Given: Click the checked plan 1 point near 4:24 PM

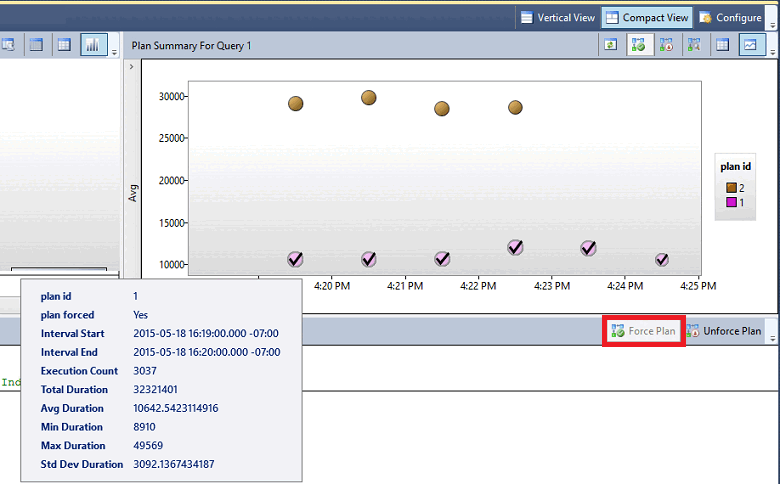Looking at the screenshot, I should pyautogui.click(x=662, y=260).
